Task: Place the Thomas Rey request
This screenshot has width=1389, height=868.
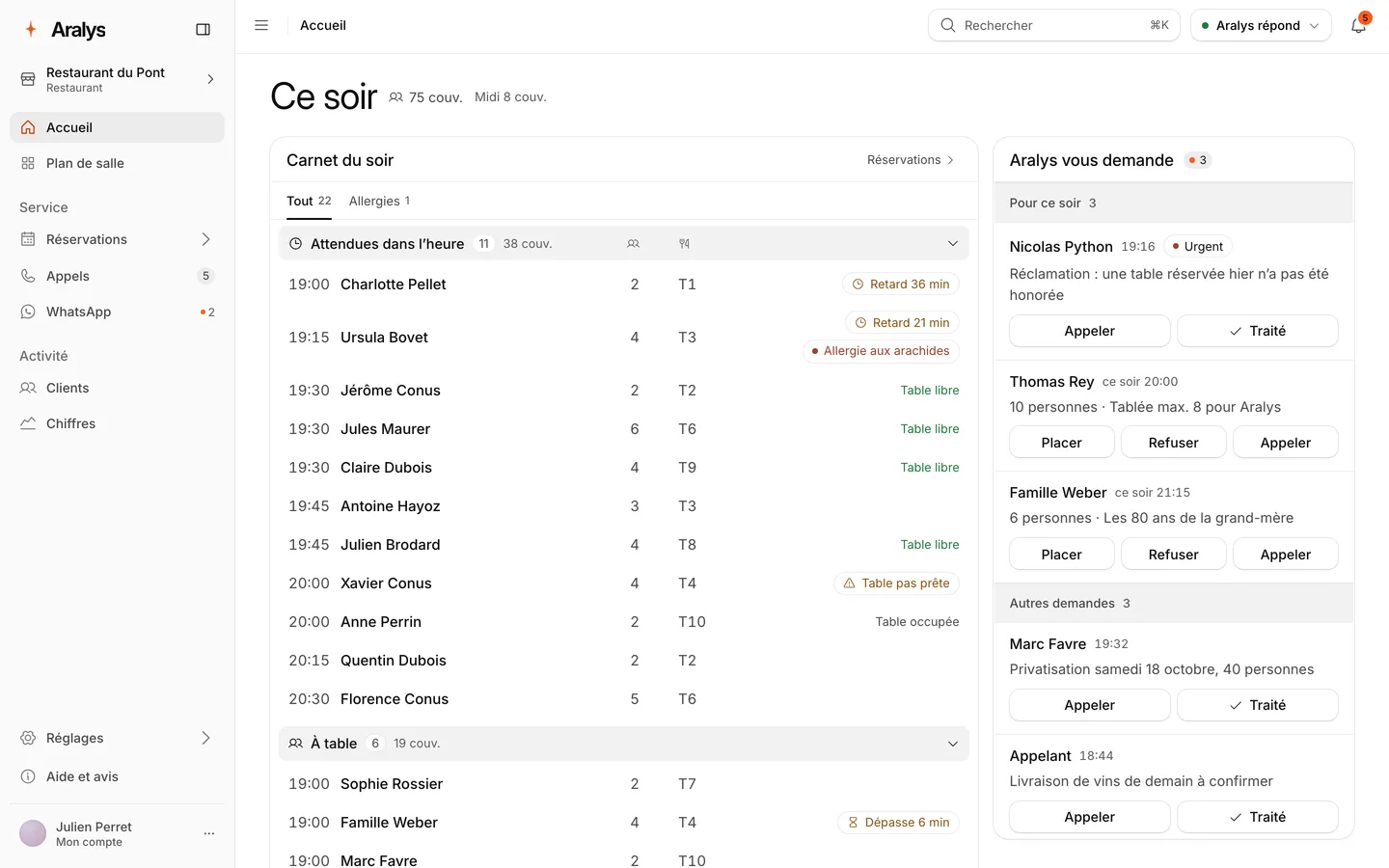Action: click(x=1061, y=443)
